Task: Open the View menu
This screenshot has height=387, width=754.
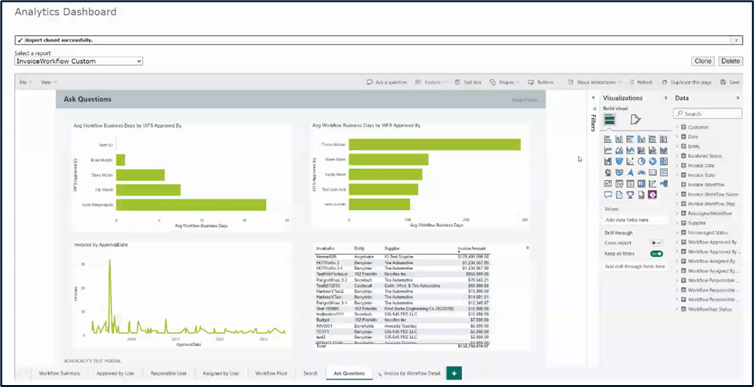Action: coord(49,82)
